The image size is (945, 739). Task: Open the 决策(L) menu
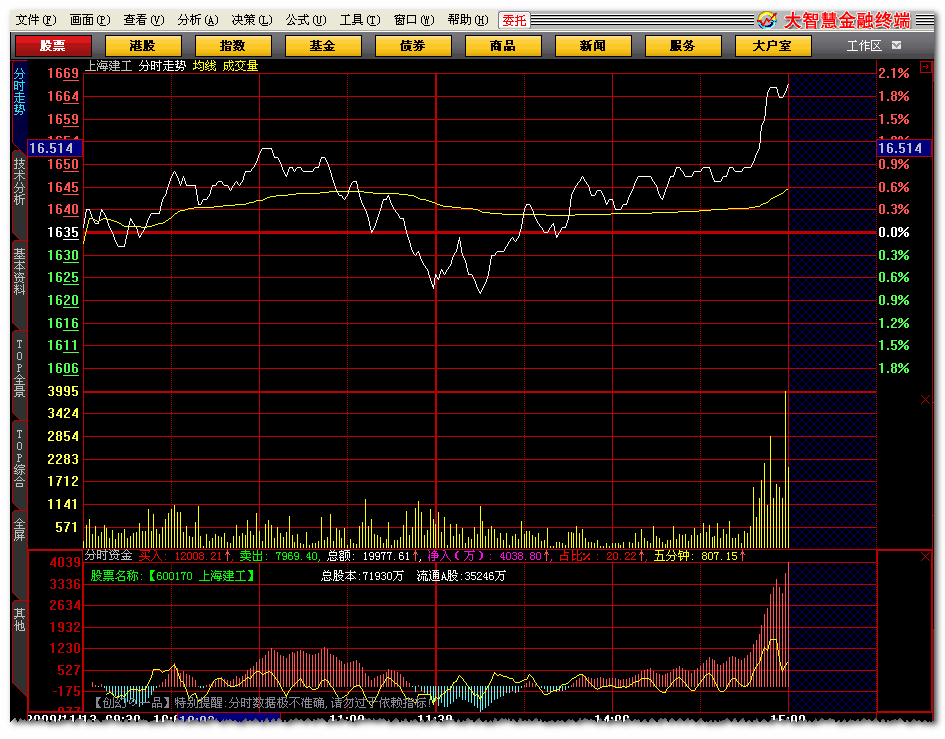(x=252, y=20)
